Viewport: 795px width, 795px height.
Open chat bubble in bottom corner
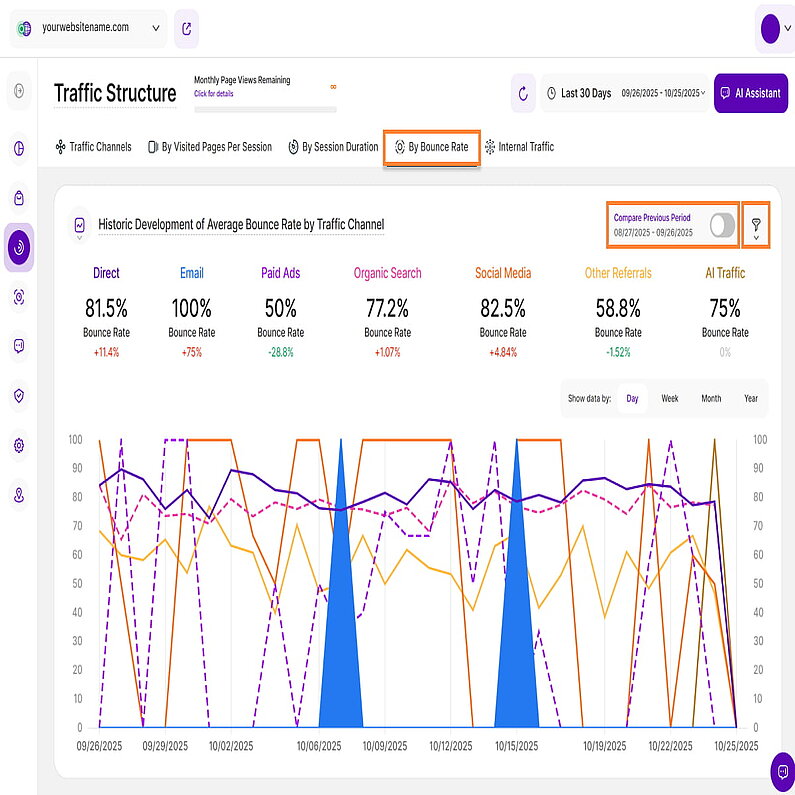779,771
